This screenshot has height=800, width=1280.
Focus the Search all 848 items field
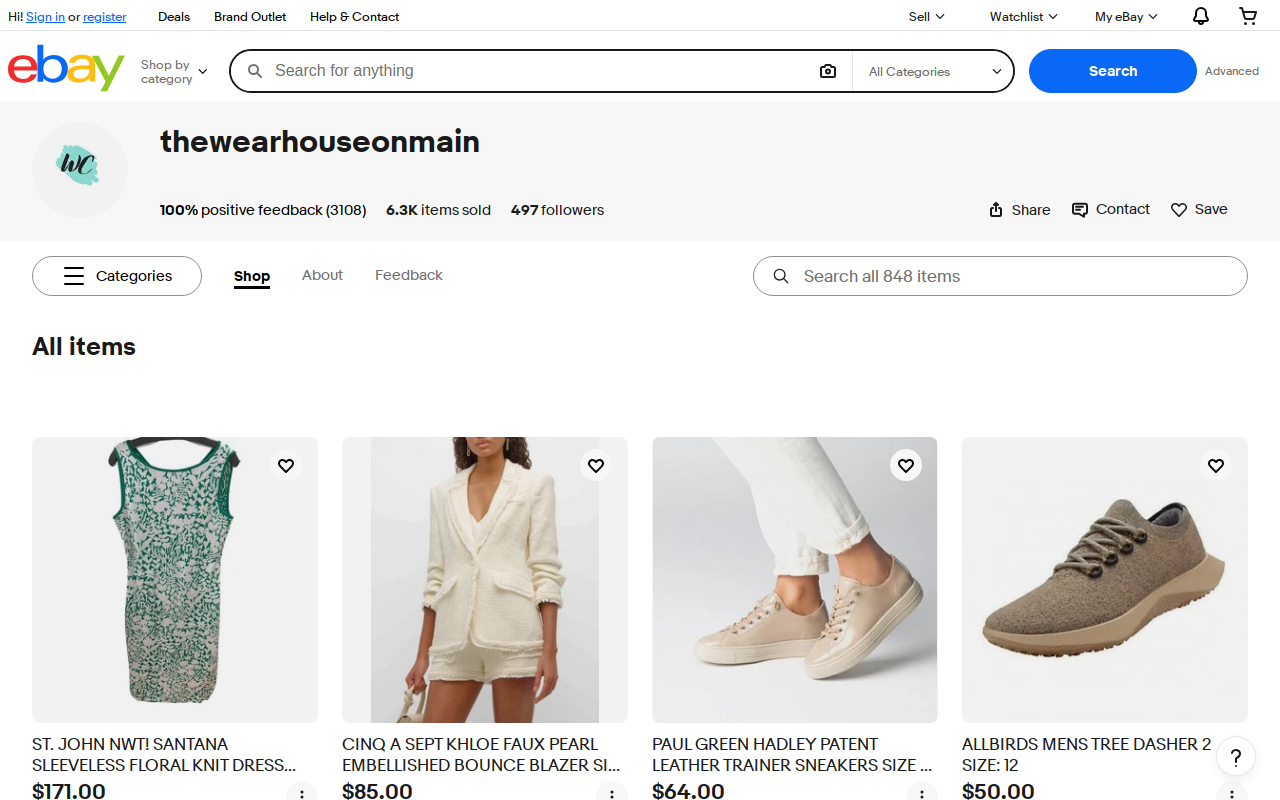click(1000, 276)
